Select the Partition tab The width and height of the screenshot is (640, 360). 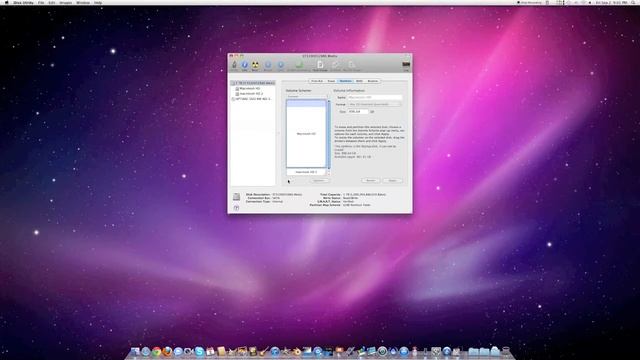click(345, 81)
